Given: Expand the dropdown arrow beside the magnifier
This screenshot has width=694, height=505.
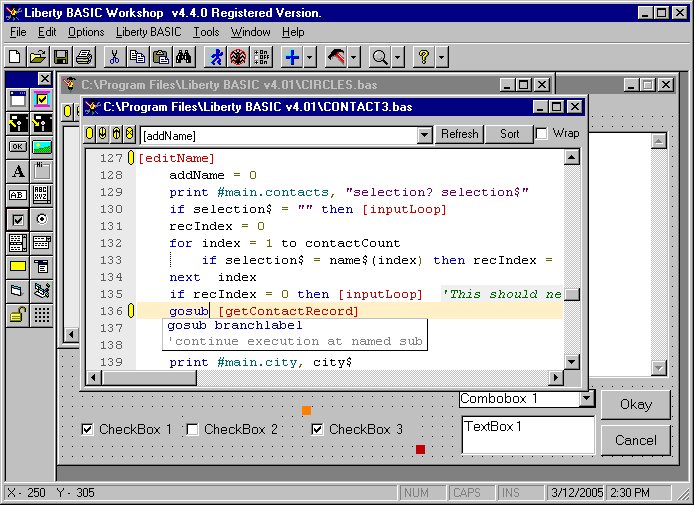Looking at the screenshot, I should point(397,57).
